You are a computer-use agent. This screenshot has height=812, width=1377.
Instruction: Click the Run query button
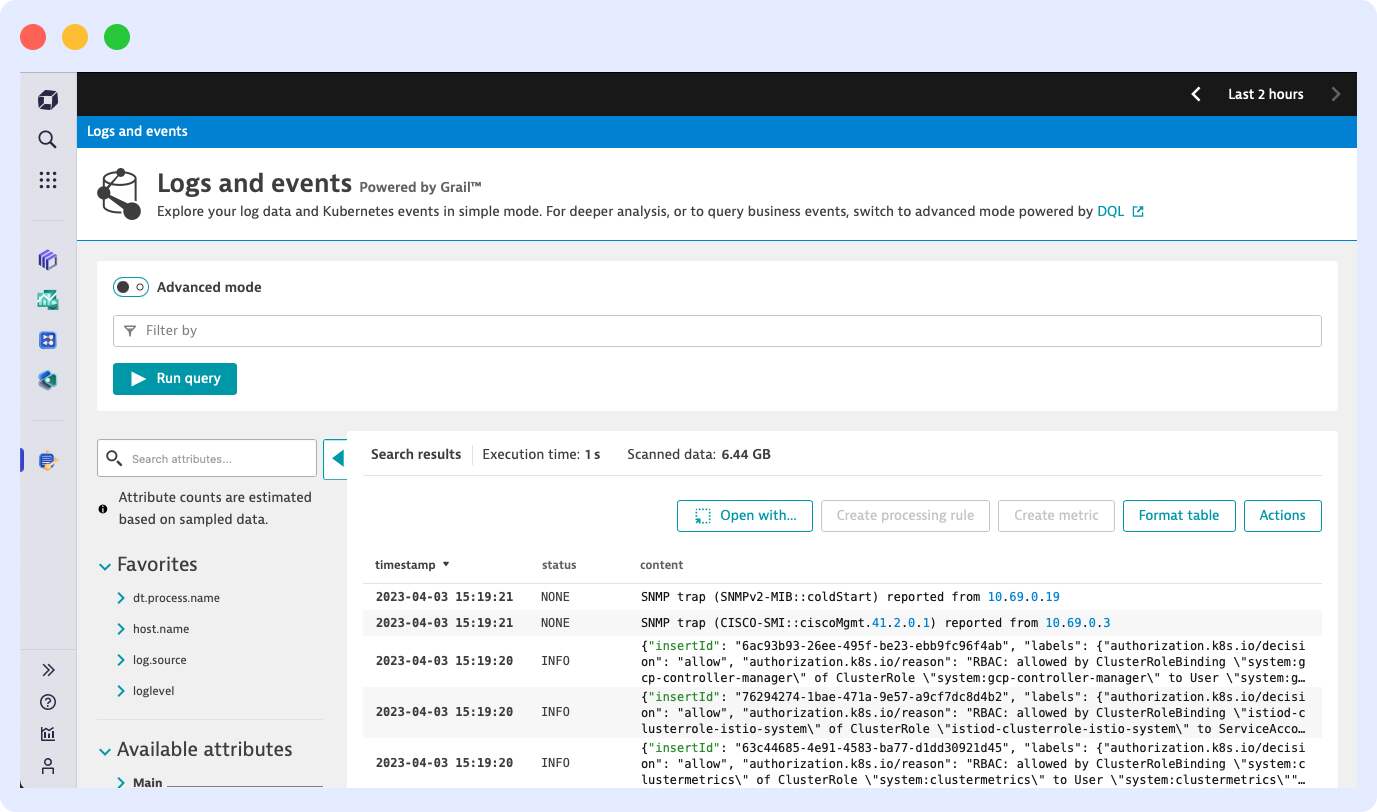174,379
